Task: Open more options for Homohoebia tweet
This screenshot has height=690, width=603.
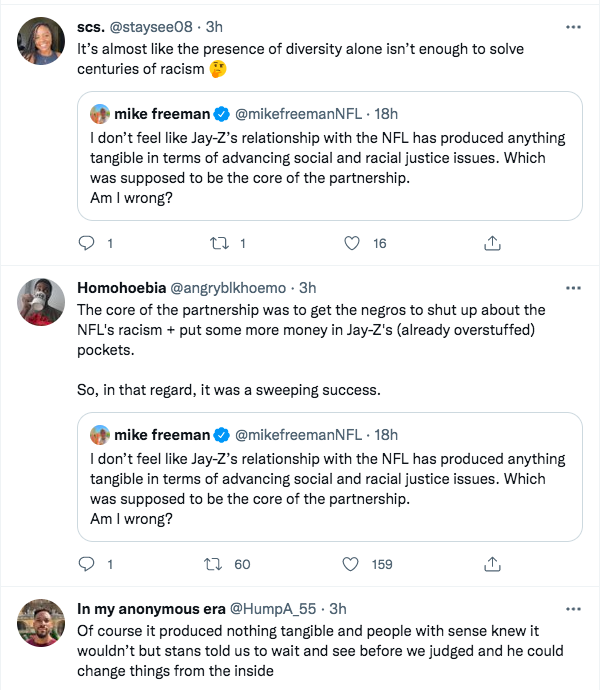Action: (x=573, y=288)
